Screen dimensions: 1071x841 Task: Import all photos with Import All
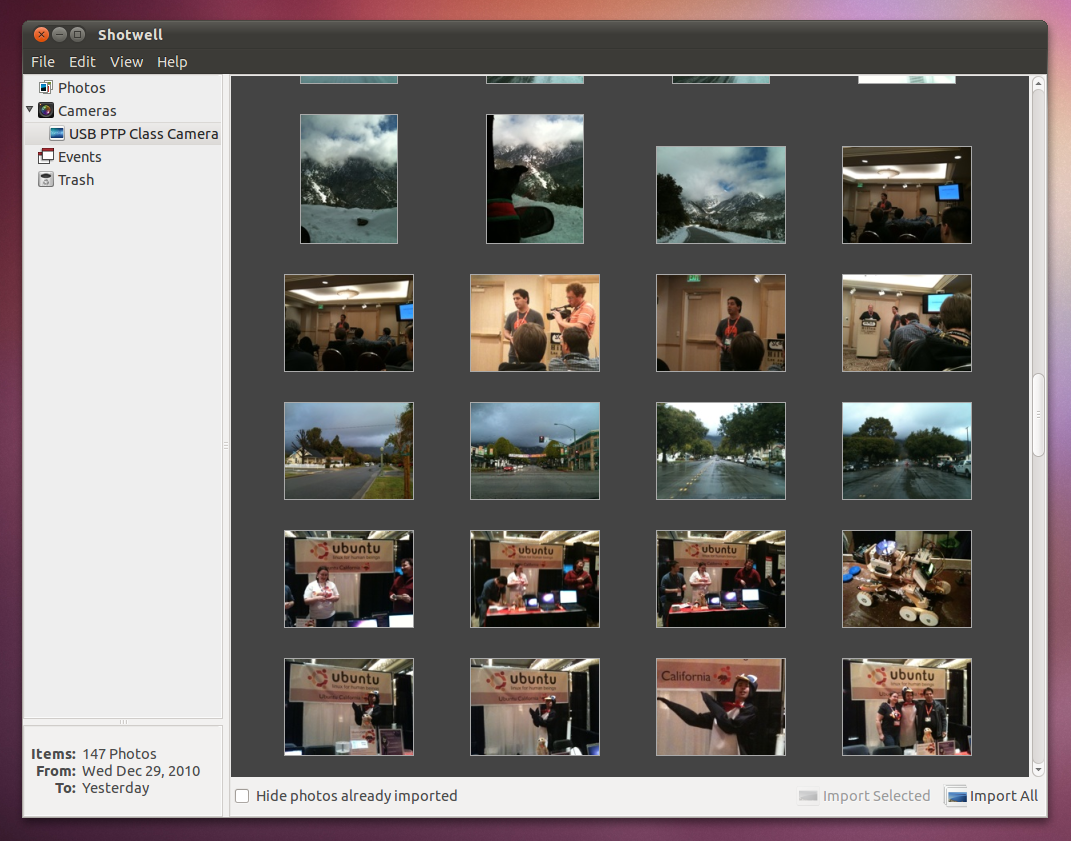[992, 796]
